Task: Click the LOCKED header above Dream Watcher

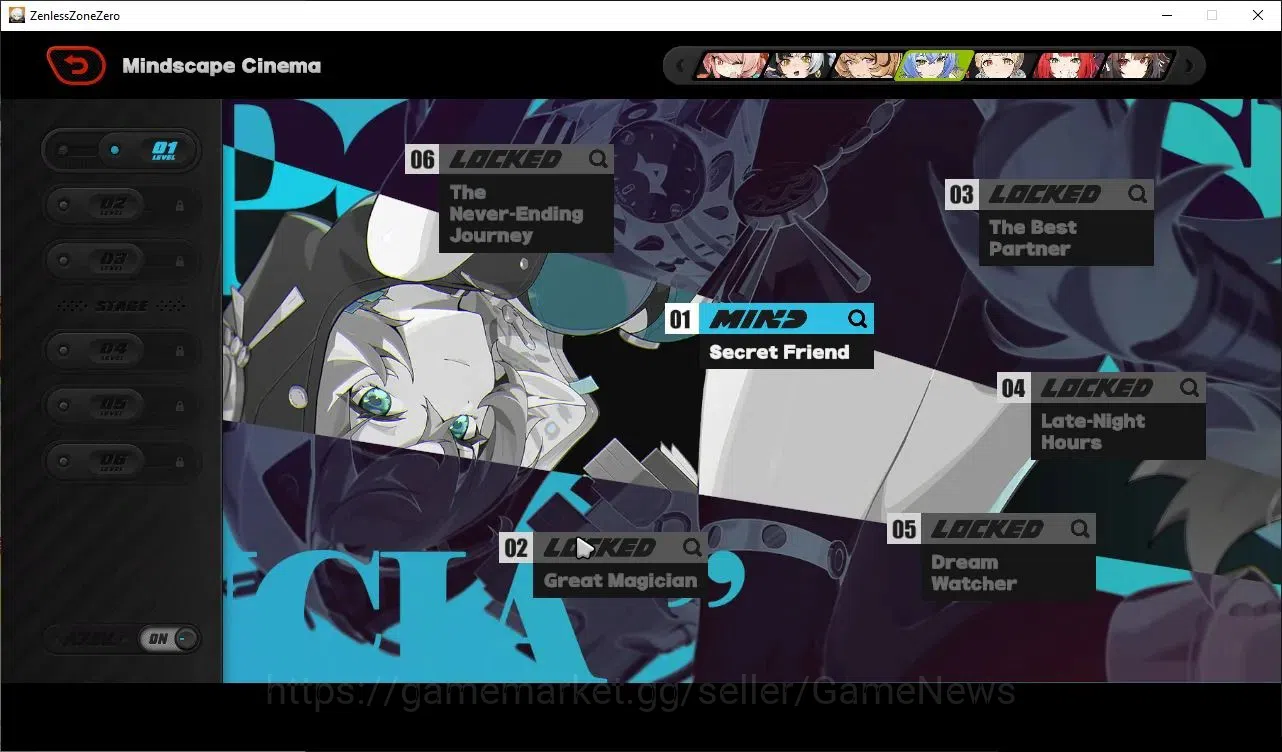Action: click(x=1008, y=528)
